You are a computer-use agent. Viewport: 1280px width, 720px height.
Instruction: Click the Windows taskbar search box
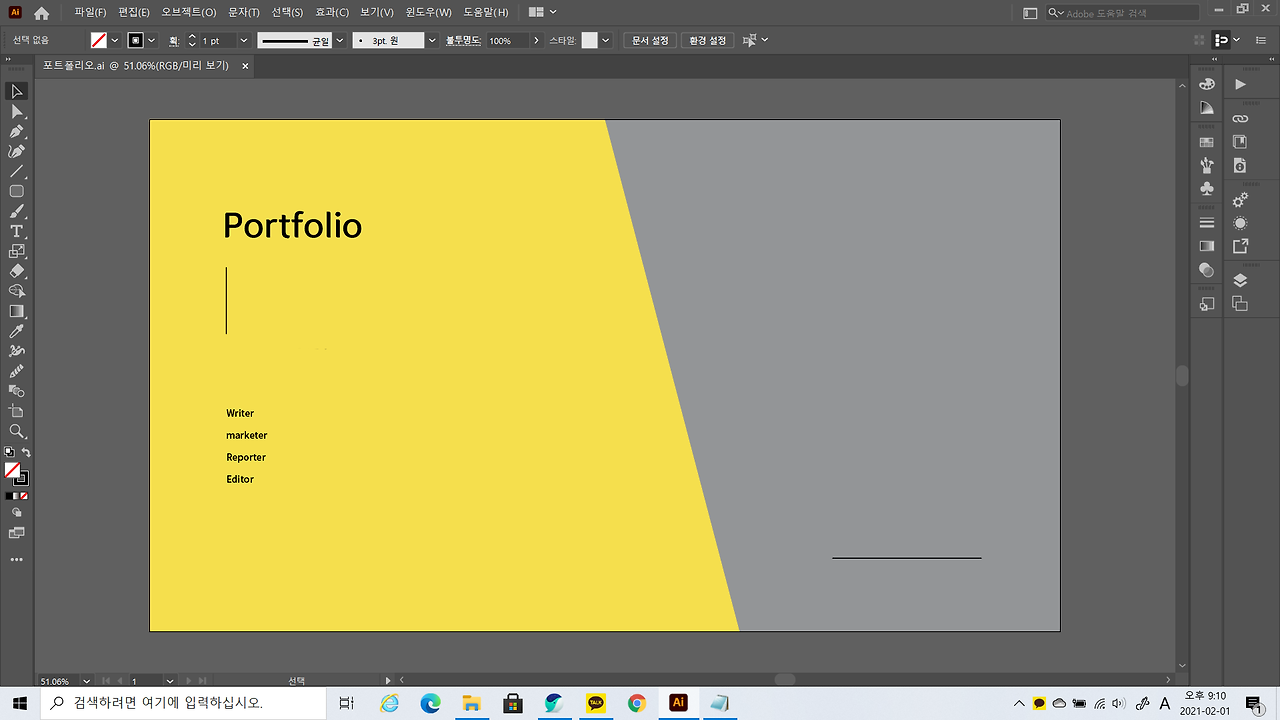pos(183,703)
